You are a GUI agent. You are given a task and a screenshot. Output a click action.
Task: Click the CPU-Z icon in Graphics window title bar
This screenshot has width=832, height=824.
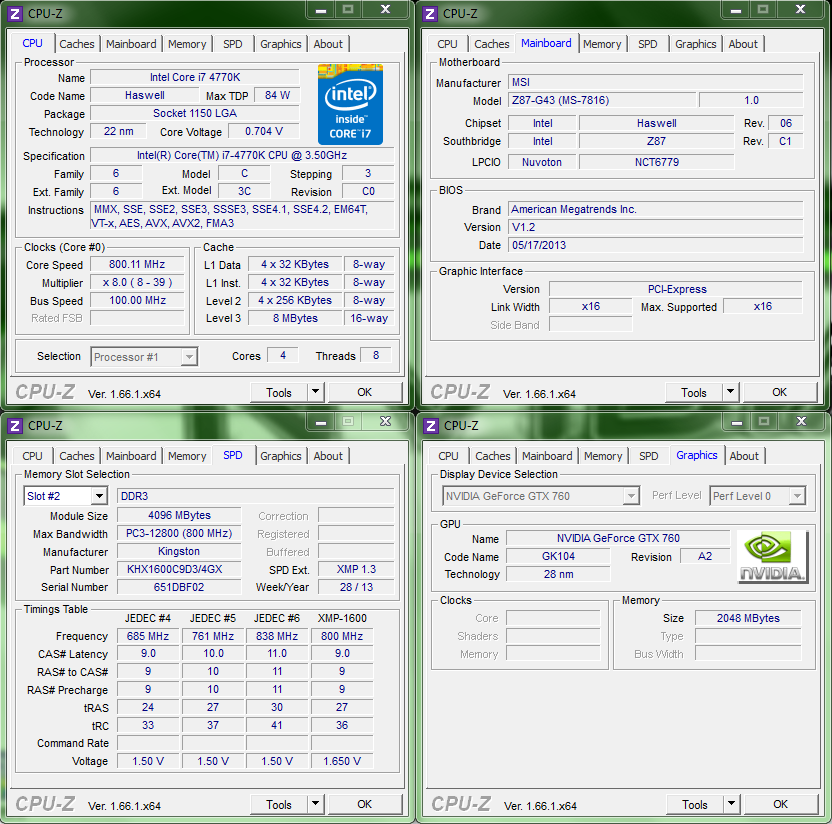pyautogui.click(x=431, y=426)
